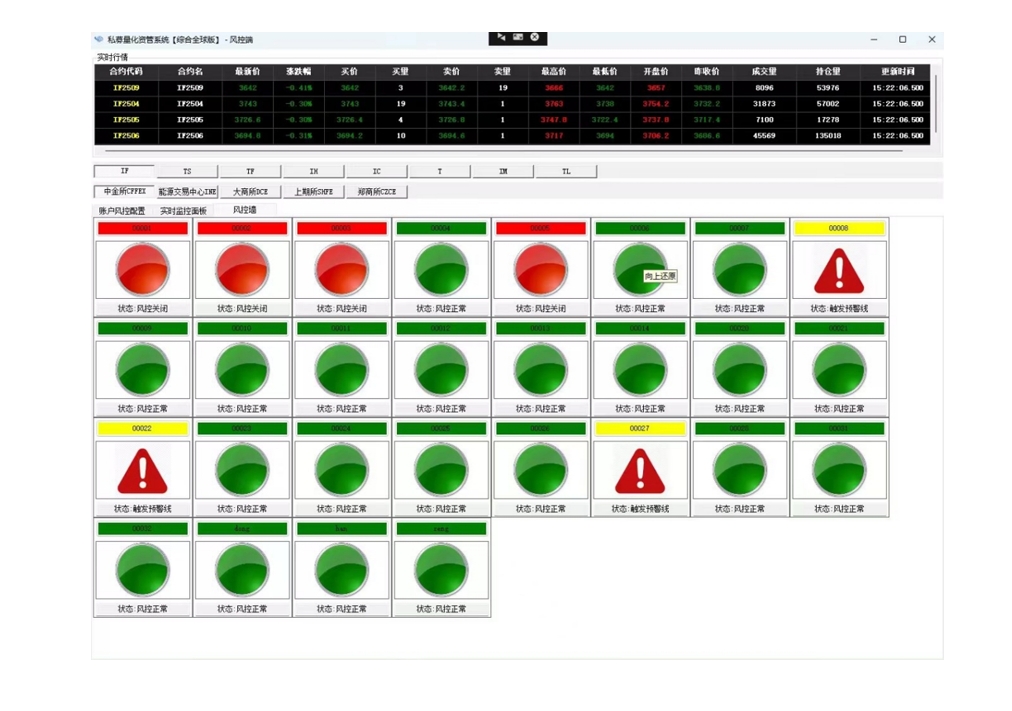Click the red indicator for account 00005
Screen dimensions: 1012x711
[x=540, y=270]
